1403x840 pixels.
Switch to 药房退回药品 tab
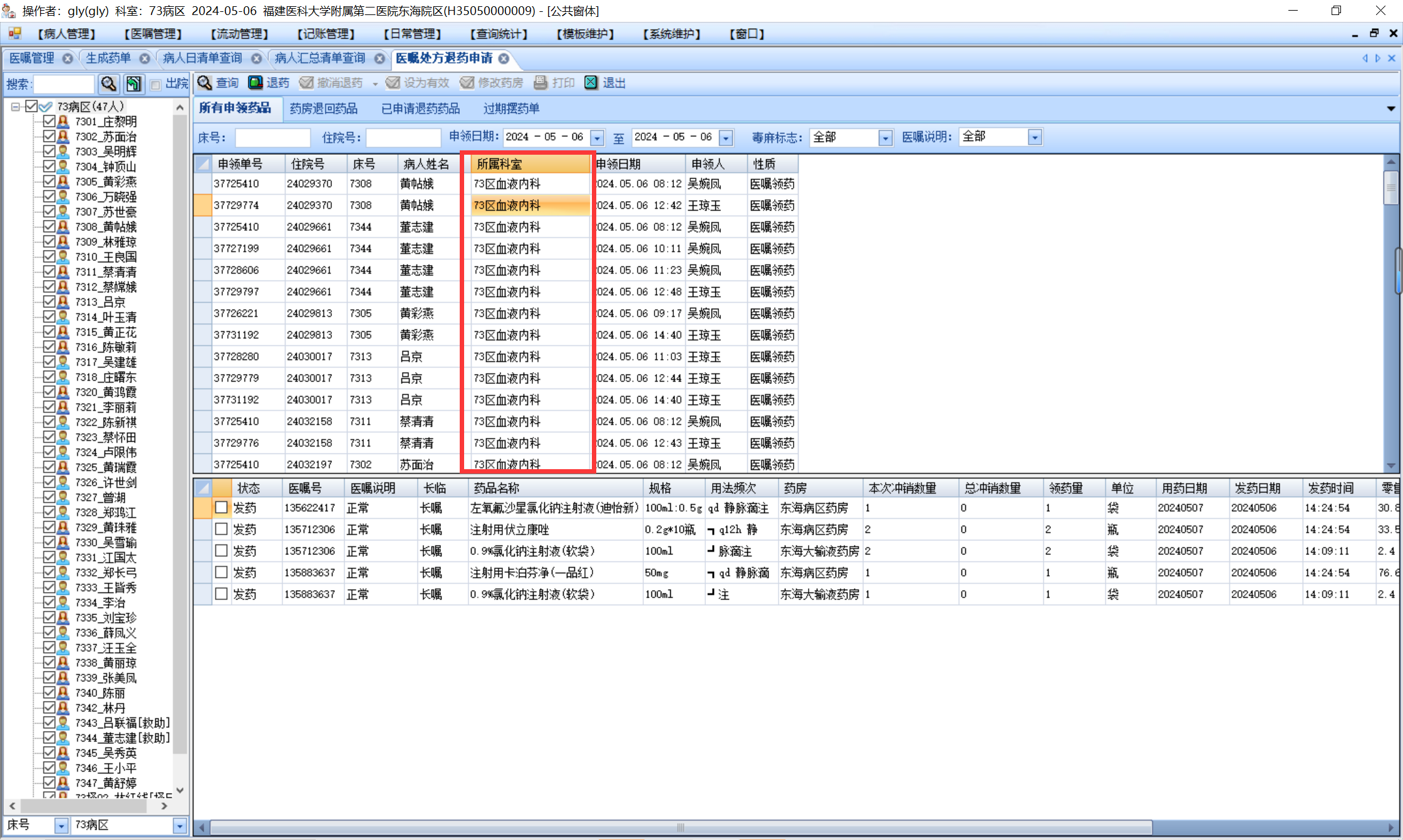323,108
